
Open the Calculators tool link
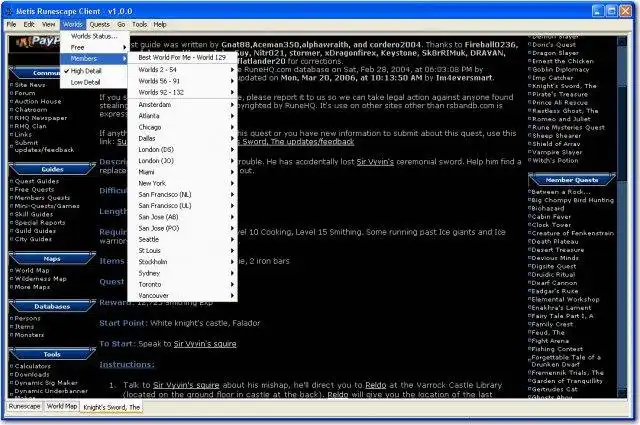pos(33,366)
